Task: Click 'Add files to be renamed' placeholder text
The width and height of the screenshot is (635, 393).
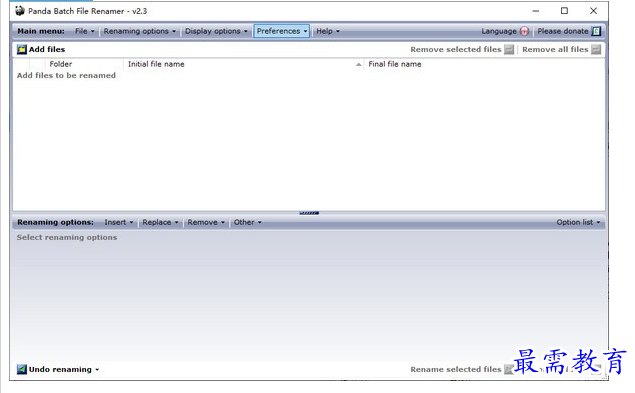Action: 66,75
